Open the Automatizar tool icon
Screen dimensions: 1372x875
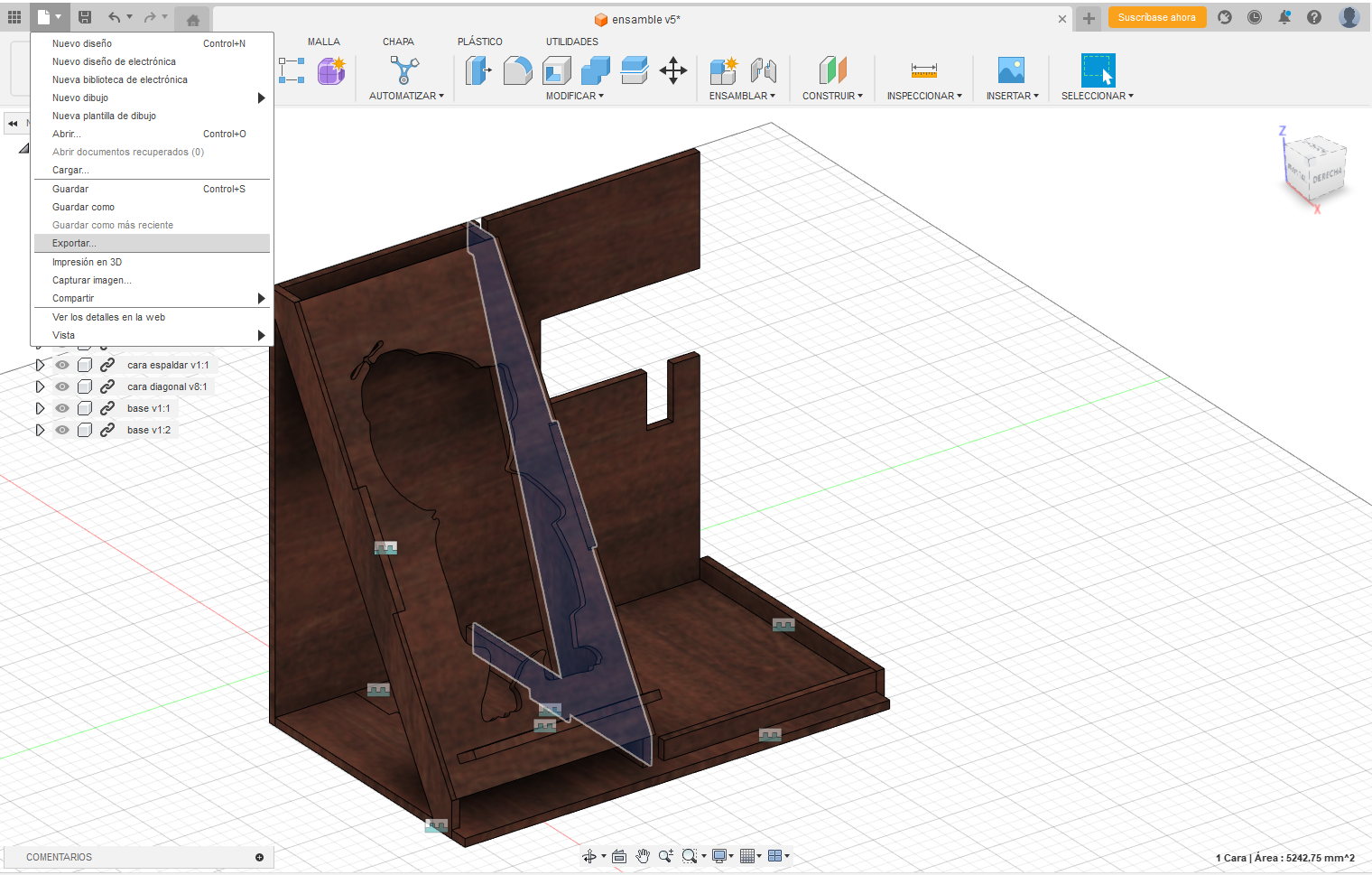pos(404,70)
